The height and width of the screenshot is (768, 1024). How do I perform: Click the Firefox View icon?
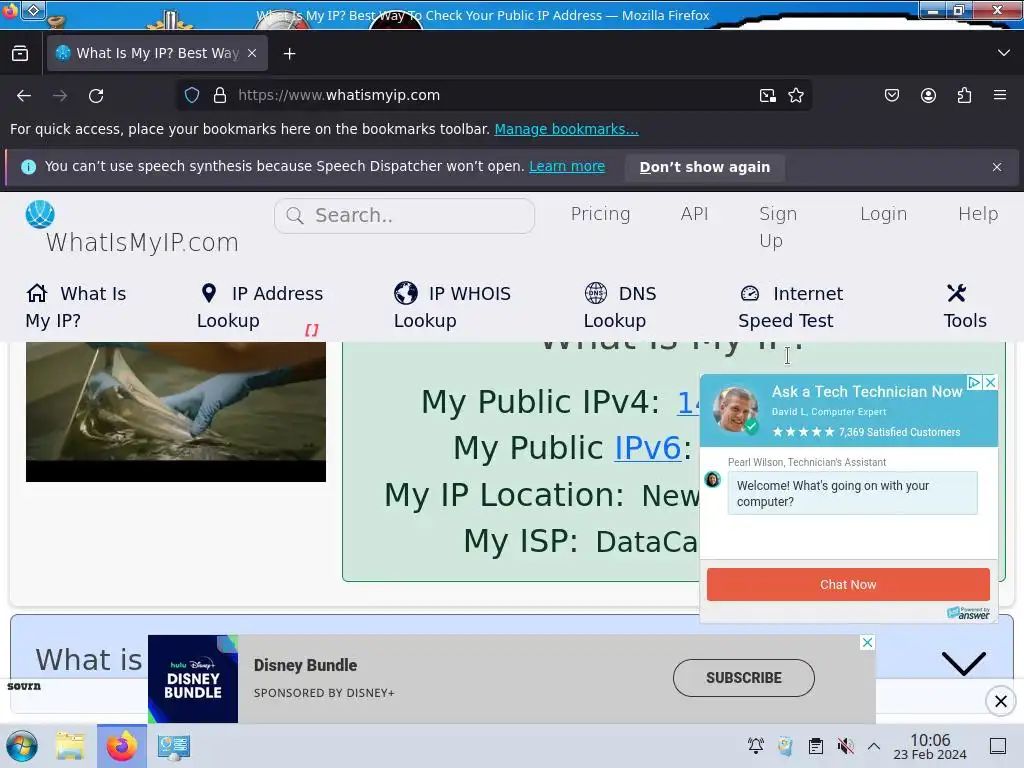[20, 54]
